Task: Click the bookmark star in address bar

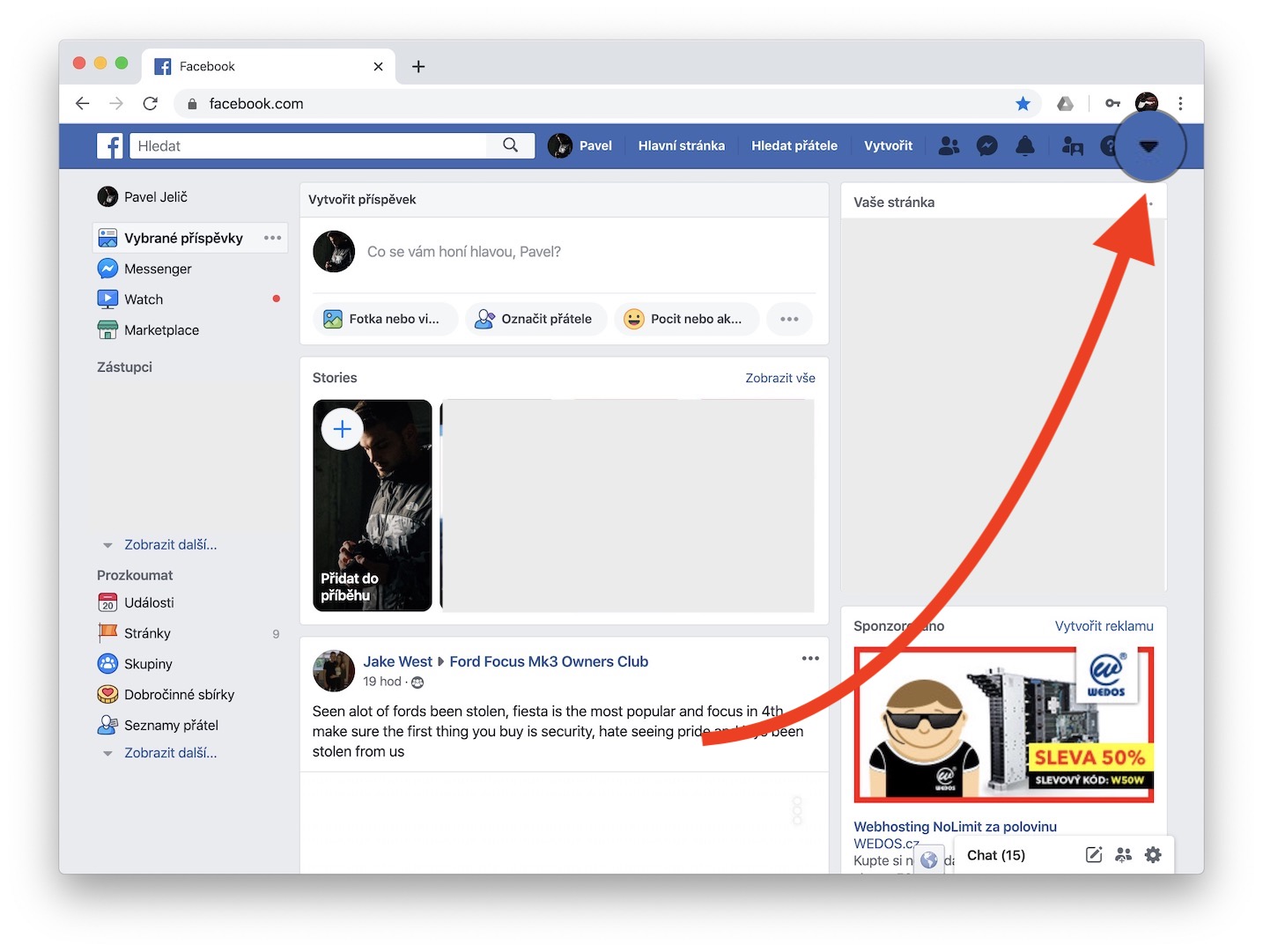Action: point(1023,104)
